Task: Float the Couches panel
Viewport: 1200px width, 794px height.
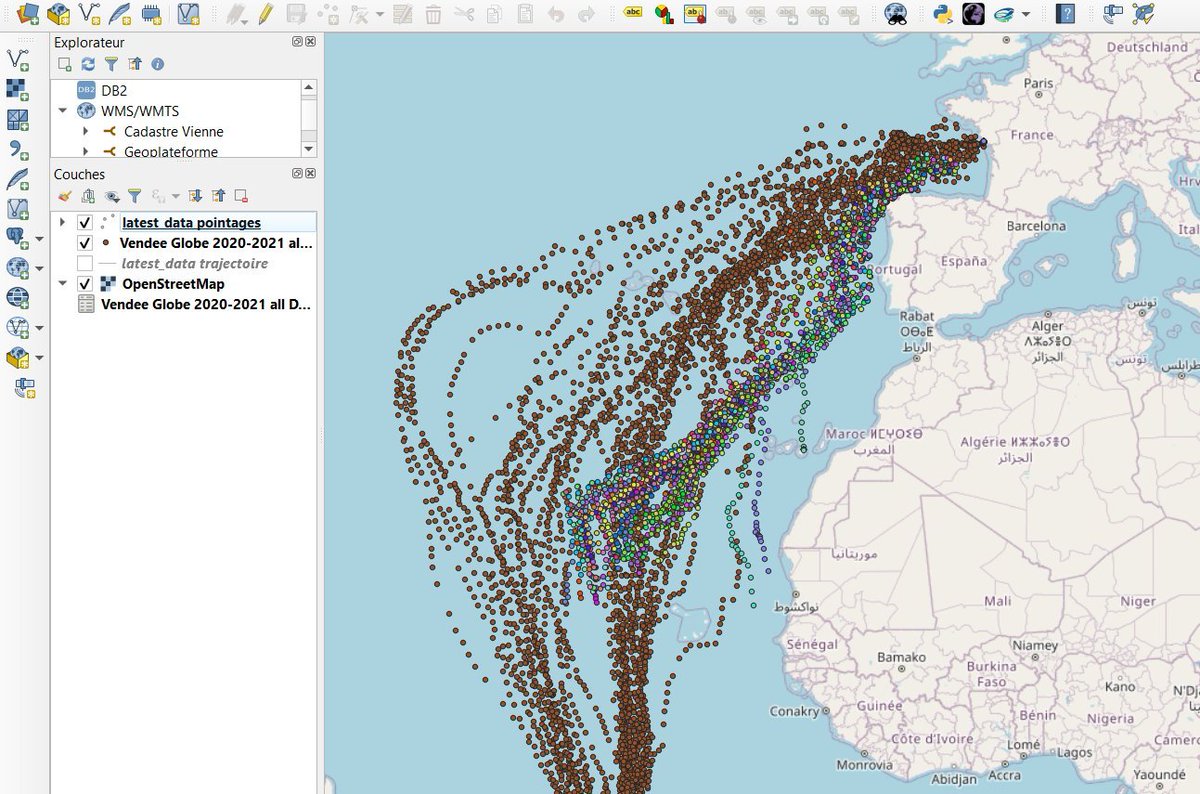Action: (298, 173)
